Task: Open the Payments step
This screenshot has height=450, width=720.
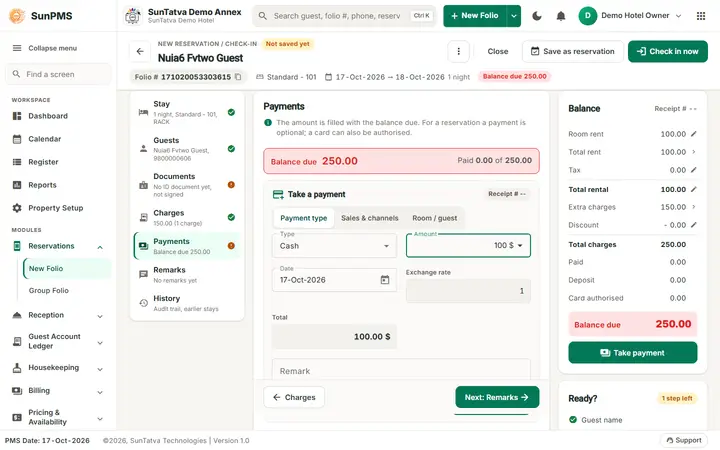Action: pyautogui.click(x=187, y=246)
